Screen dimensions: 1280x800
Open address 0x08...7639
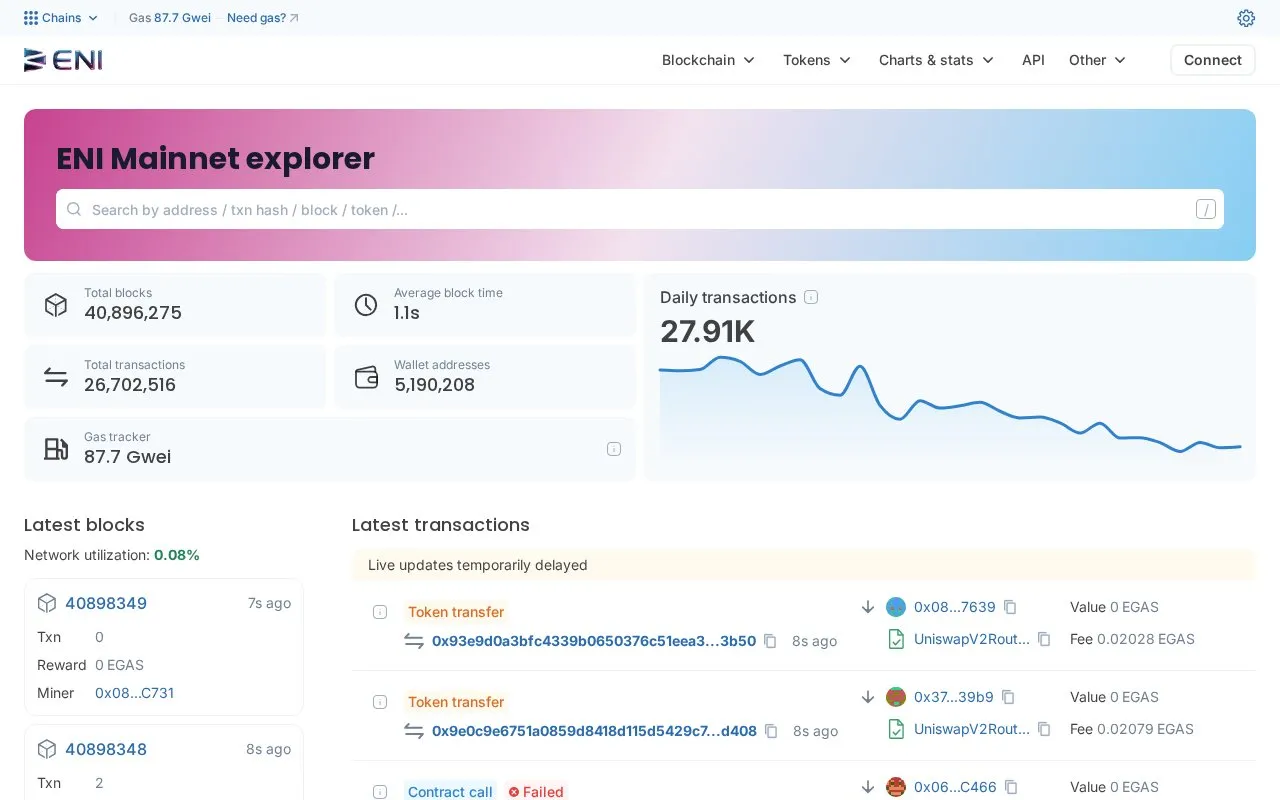point(955,607)
